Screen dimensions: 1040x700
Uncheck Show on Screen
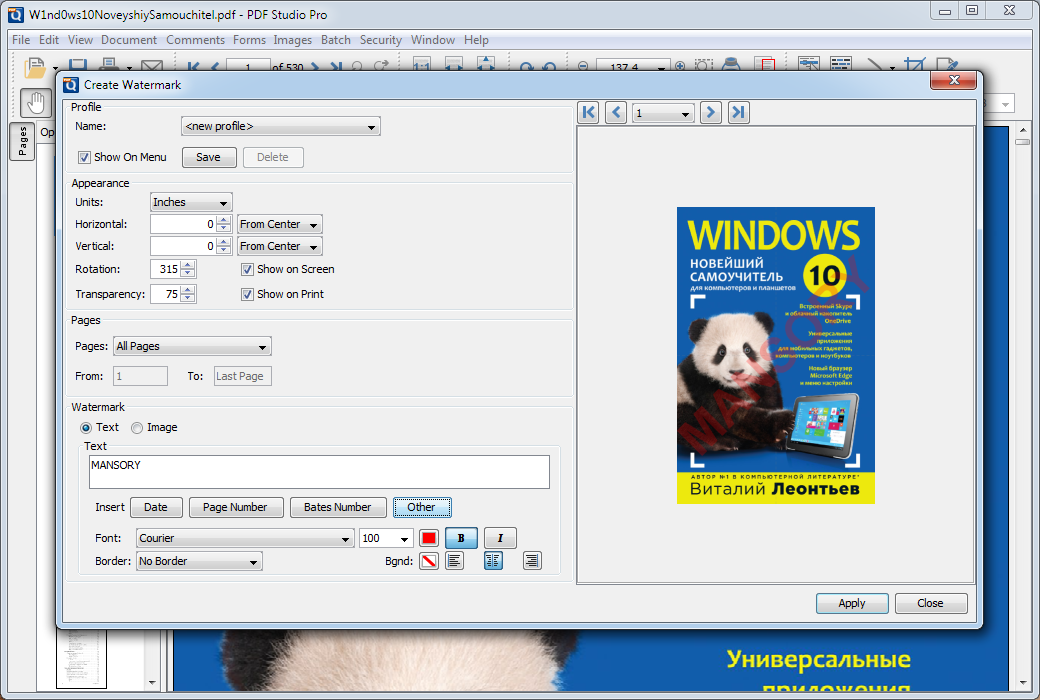tap(247, 269)
